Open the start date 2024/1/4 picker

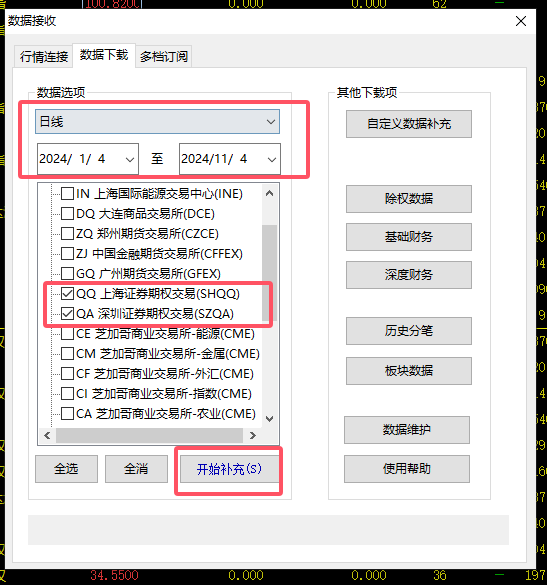click(x=129, y=159)
